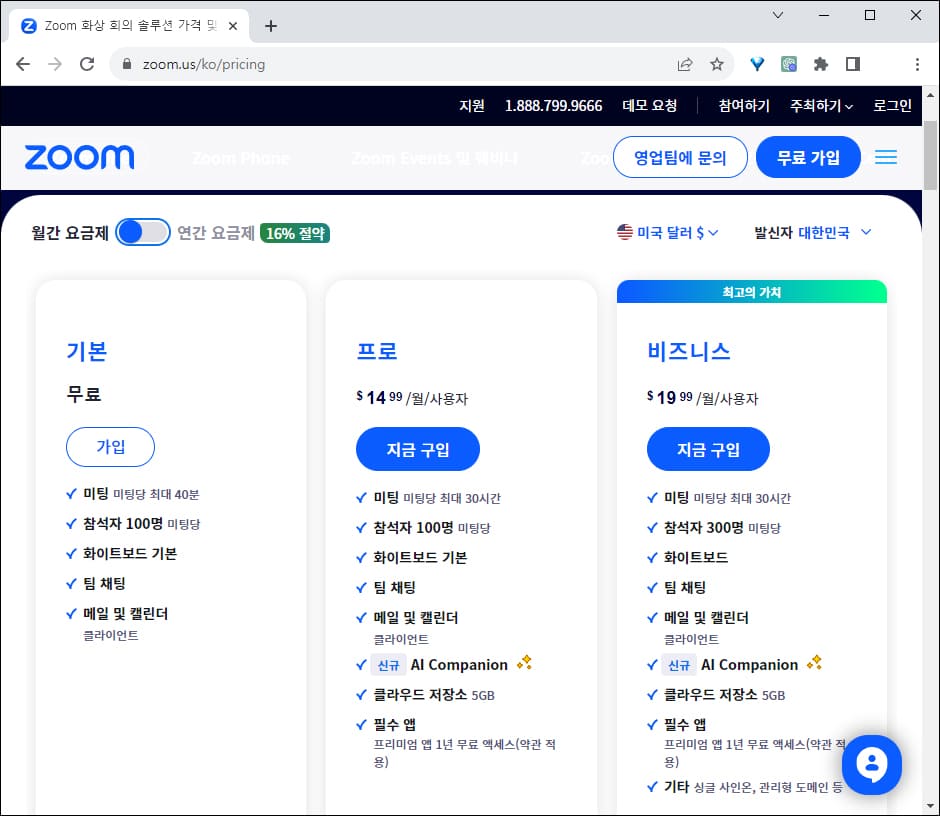Screen dimensions: 940x816
Task: Open the browser extensions puzzle icon
Action: [820, 63]
